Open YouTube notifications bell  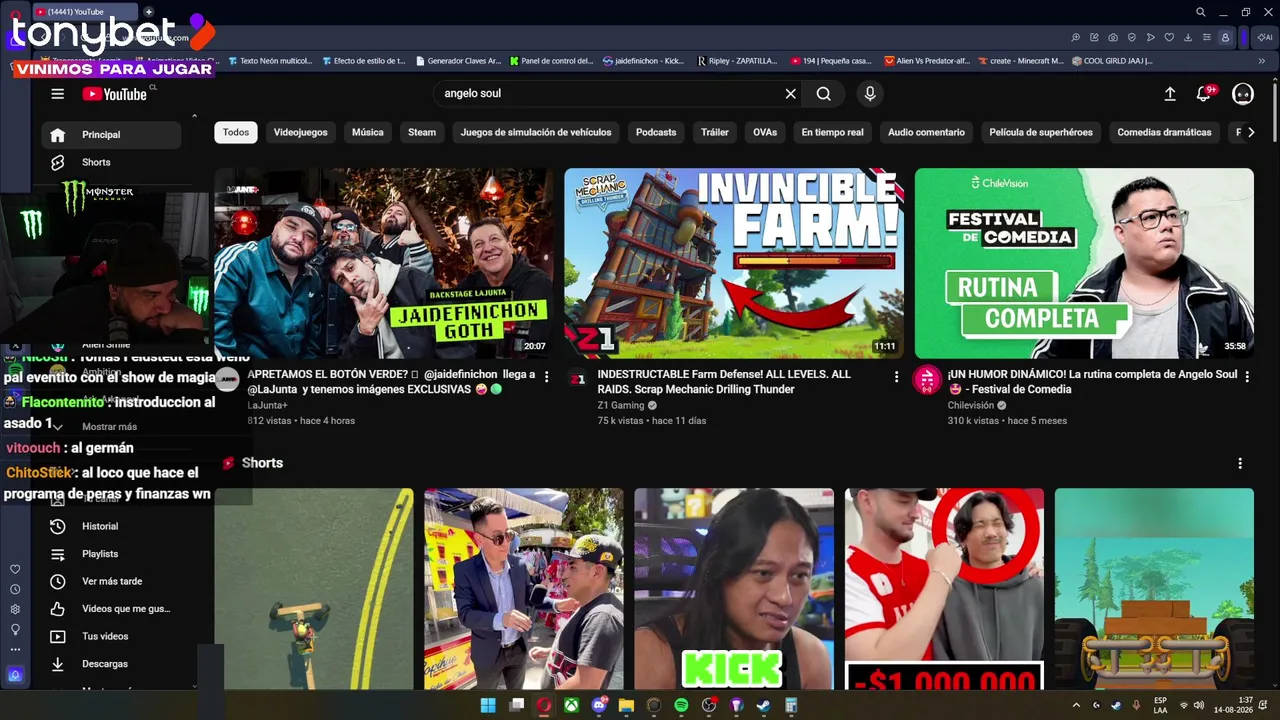click(x=1204, y=94)
